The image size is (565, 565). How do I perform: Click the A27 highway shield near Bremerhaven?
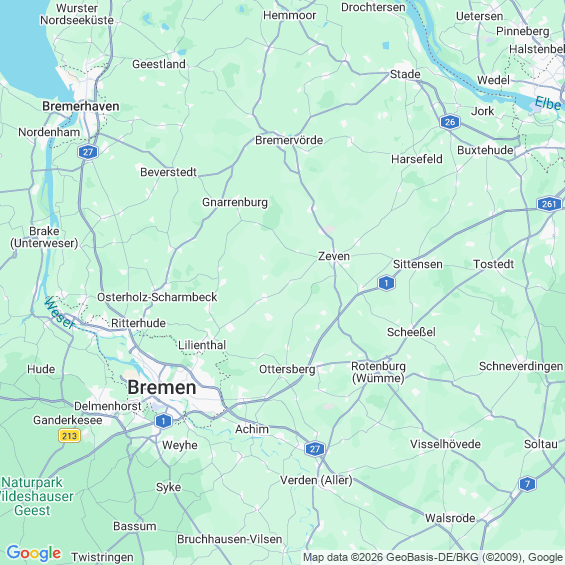pyautogui.click(x=88, y=152)
